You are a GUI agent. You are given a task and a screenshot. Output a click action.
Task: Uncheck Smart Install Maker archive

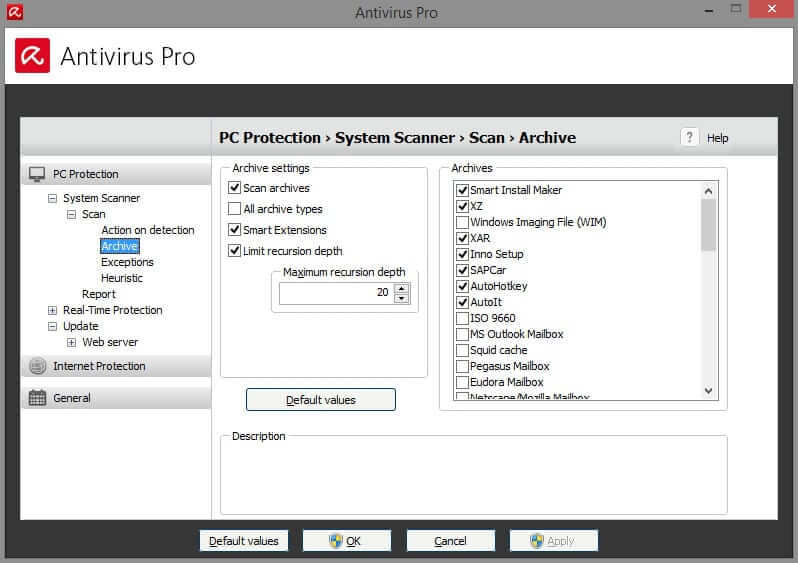click(462, 190)
